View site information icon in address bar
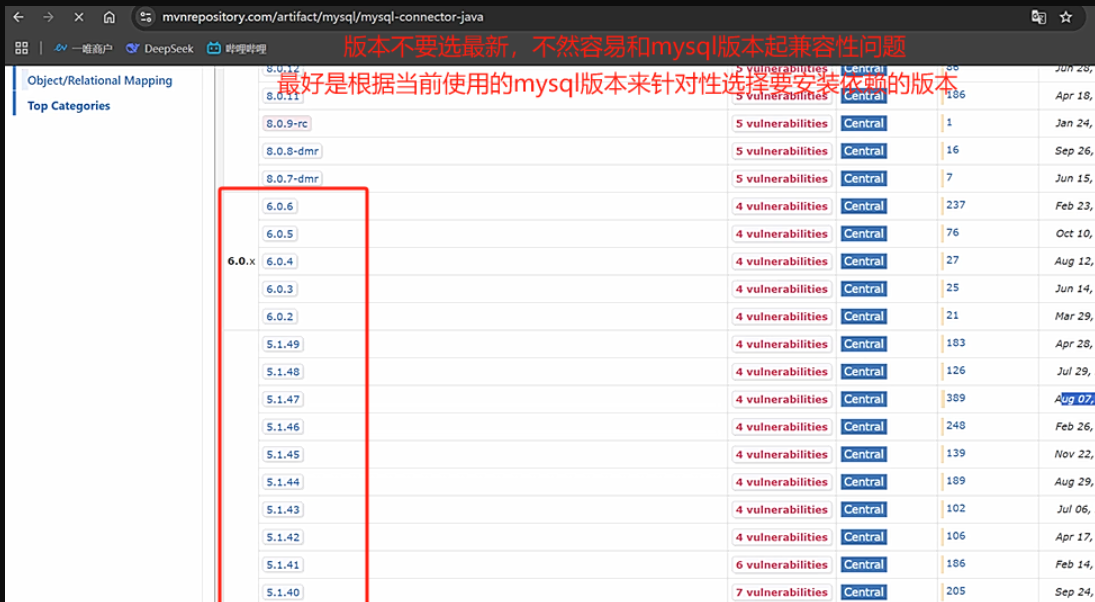 145,17
